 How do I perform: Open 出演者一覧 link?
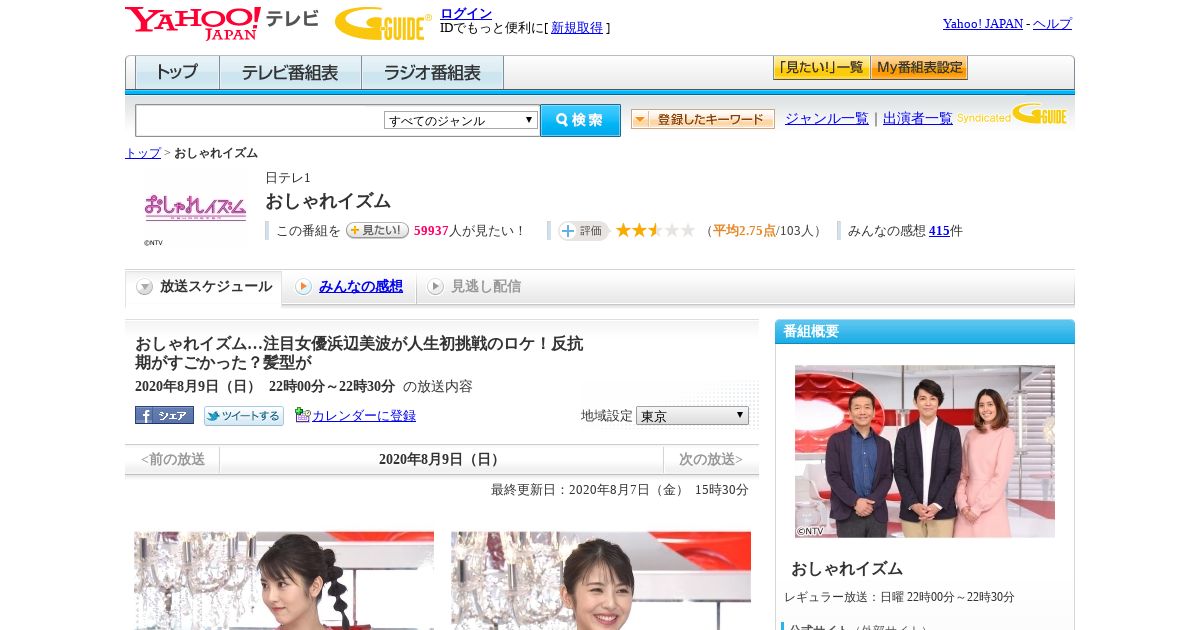(918, 119)
